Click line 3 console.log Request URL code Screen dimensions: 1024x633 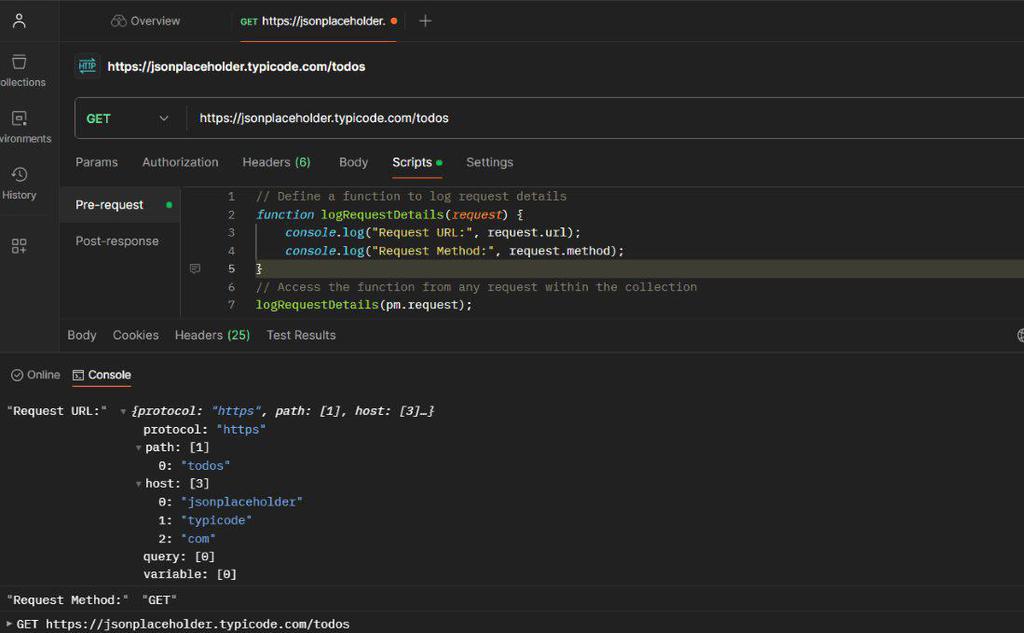point(432,233)
